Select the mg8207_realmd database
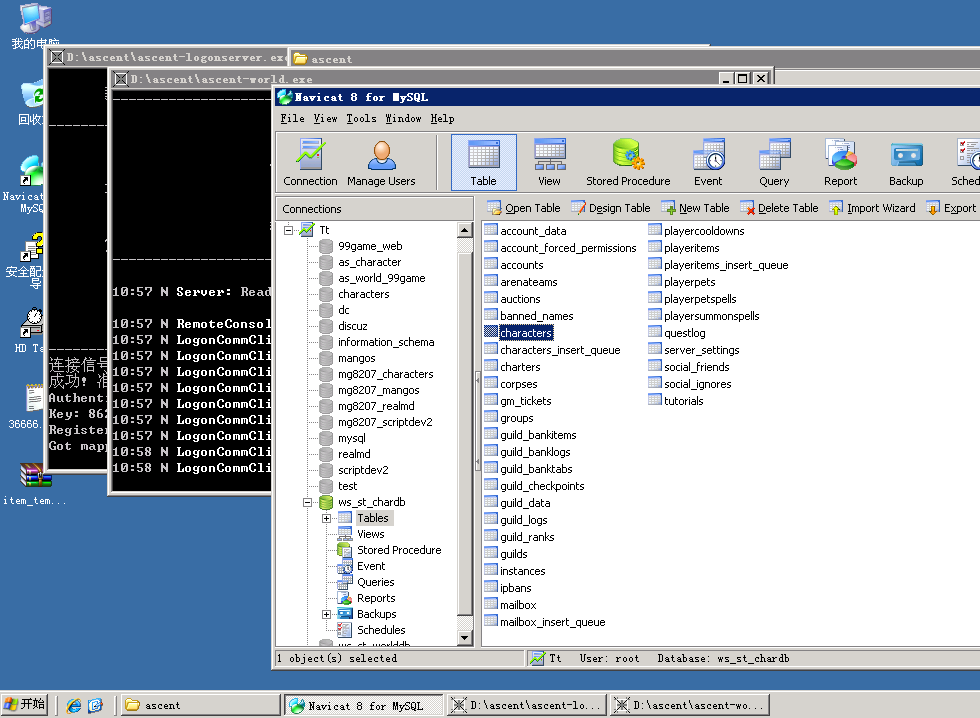The image size is (980, 718). click(x=376, y=406)
